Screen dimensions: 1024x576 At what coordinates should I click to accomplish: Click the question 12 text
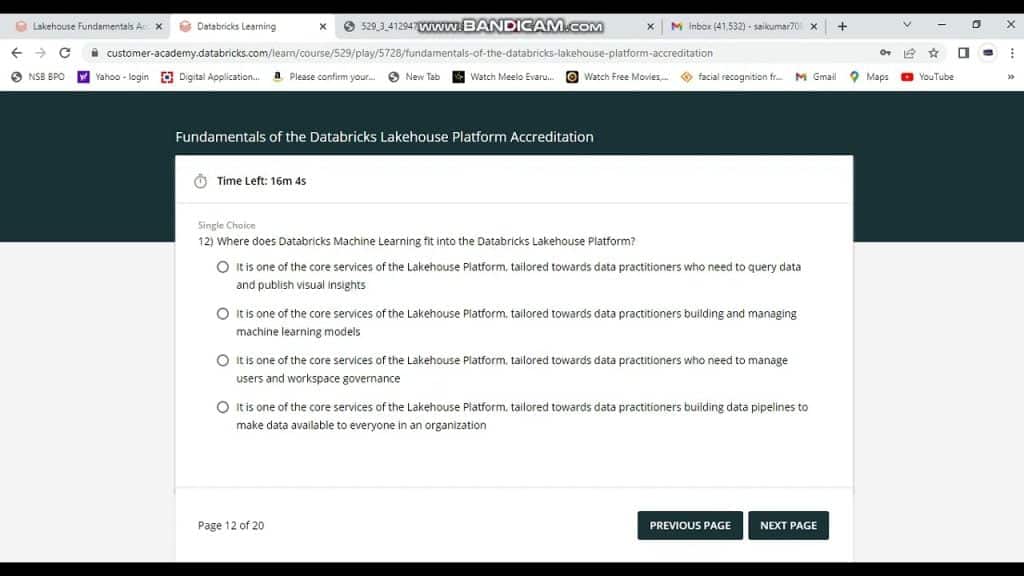click(417, 241)
